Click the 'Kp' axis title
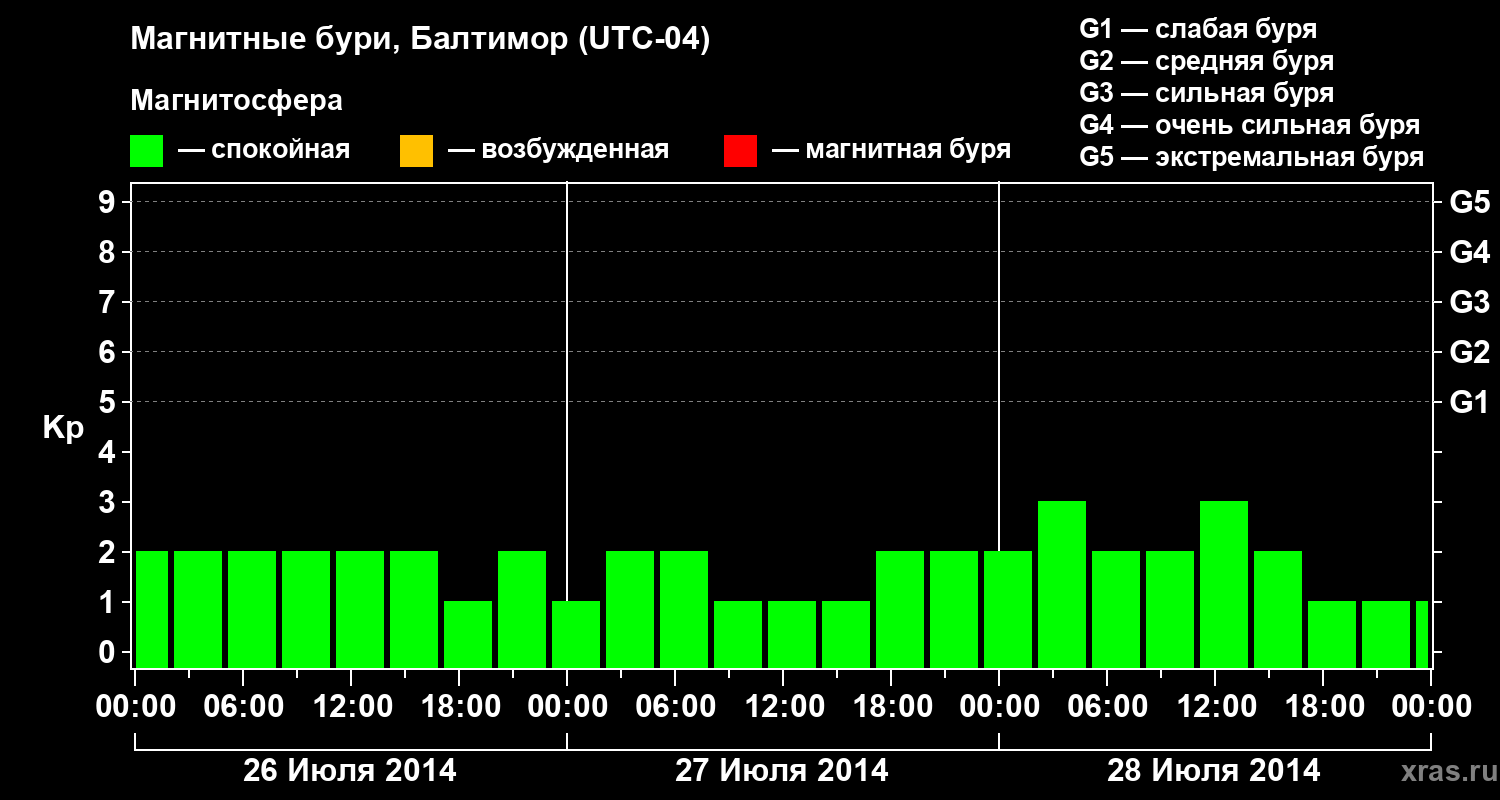Viewport: 1500px width, 800px height. pyautogui.click(x=63, y=428)
